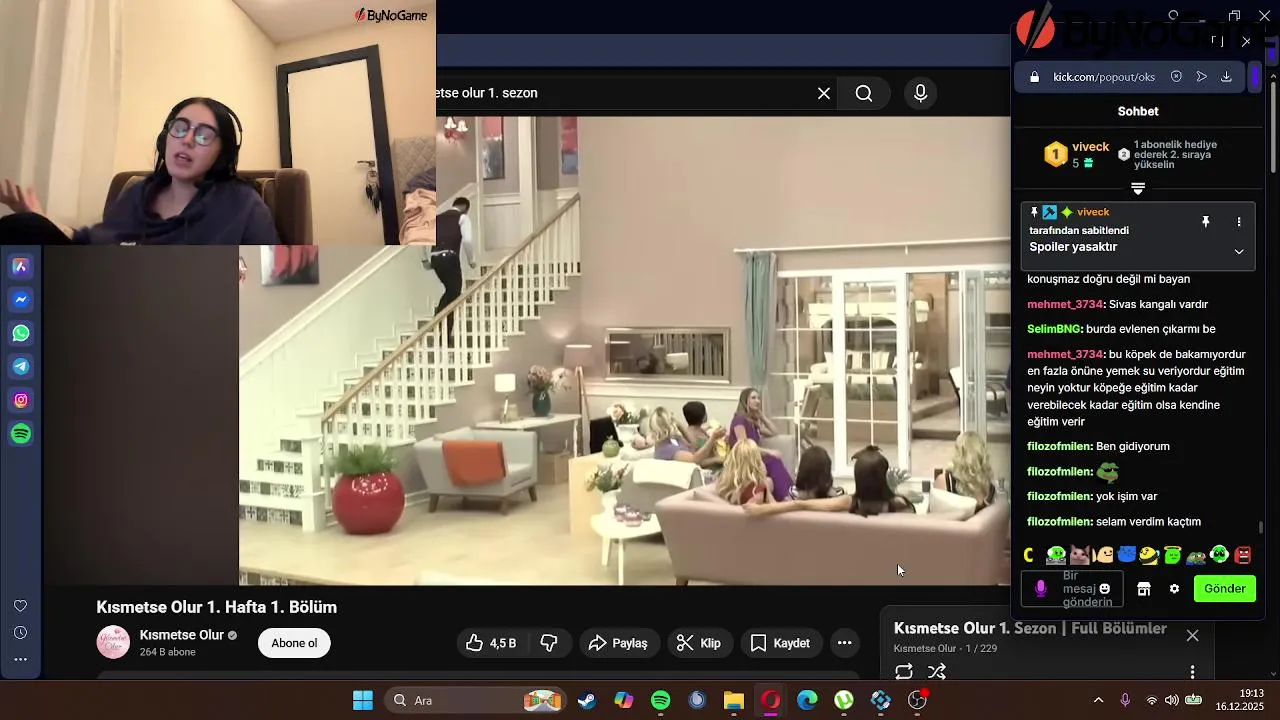Insert the cat emote
1280x720 pixels.
(x=1079, y=555)
